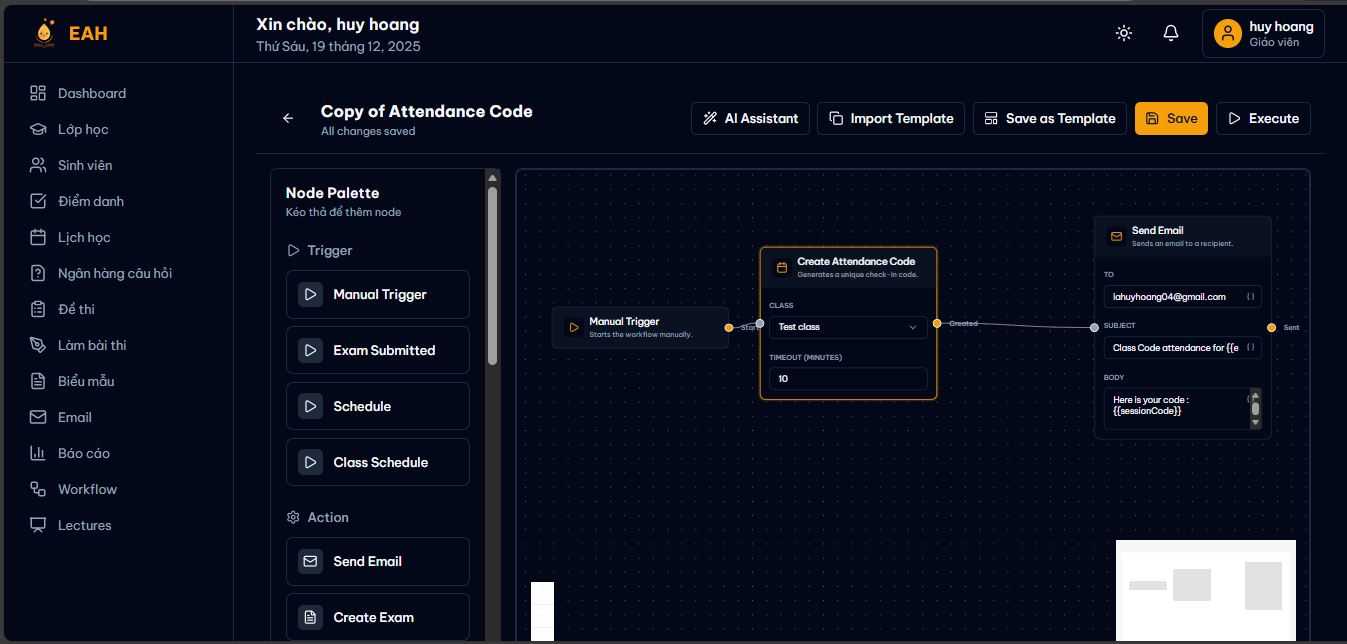1347x644 pixels.
Task: Open notifications via the bell icon
Action: [x=1170, y=32]
